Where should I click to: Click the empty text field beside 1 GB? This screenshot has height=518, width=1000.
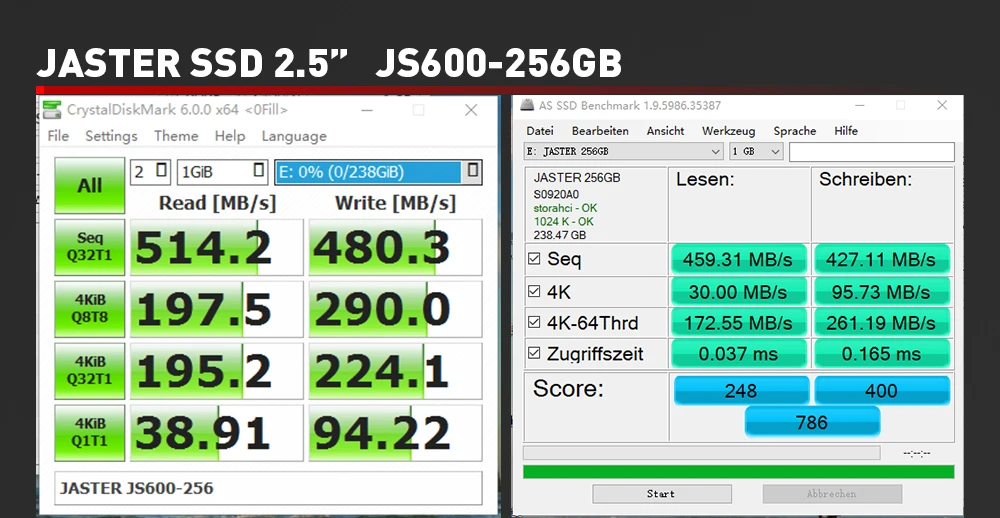pyautogui.click(x=871, y=152)
